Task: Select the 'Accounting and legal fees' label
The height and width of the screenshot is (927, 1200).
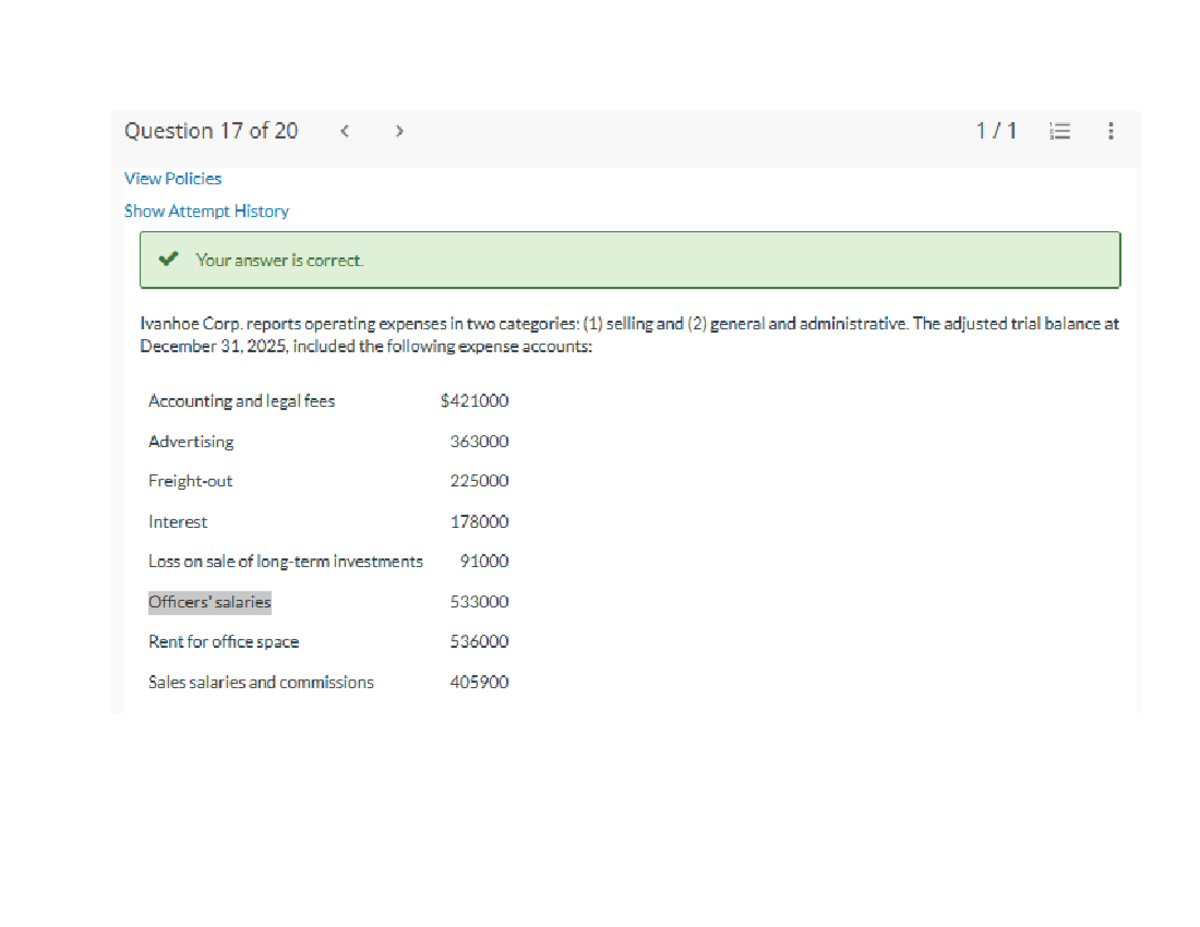Action: click(241, 401)
